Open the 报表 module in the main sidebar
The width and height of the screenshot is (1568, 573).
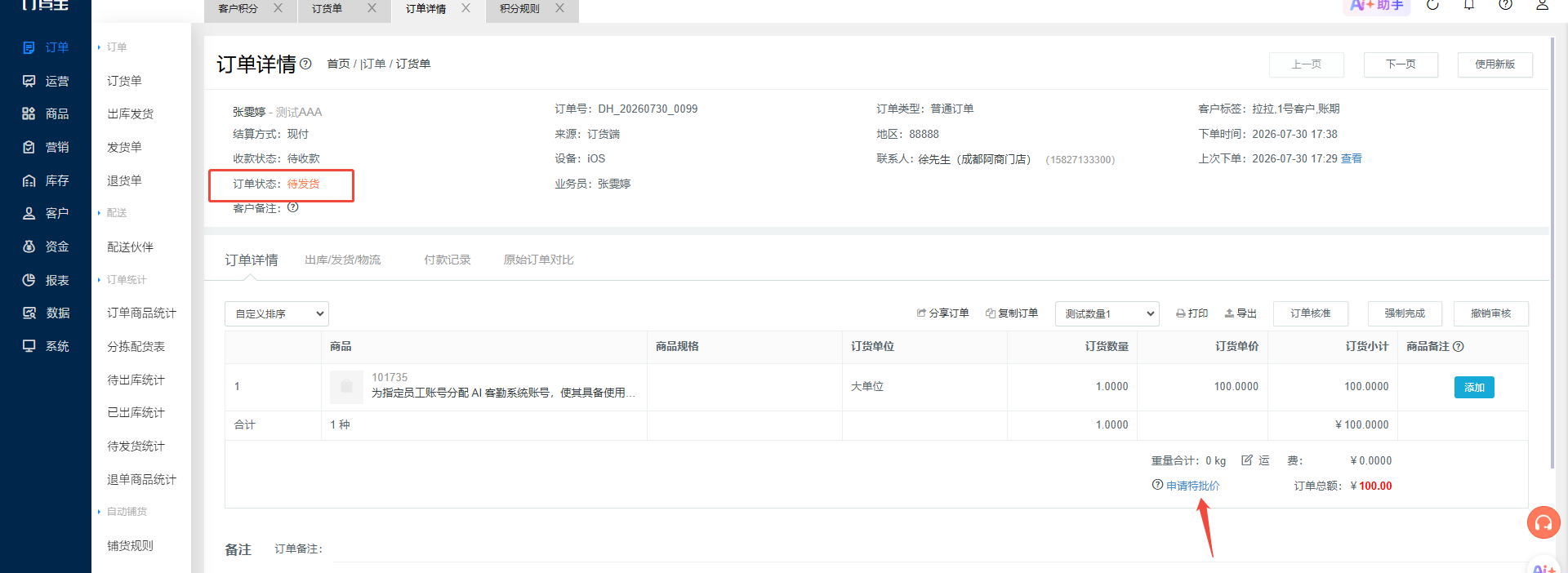click(46, 280)
